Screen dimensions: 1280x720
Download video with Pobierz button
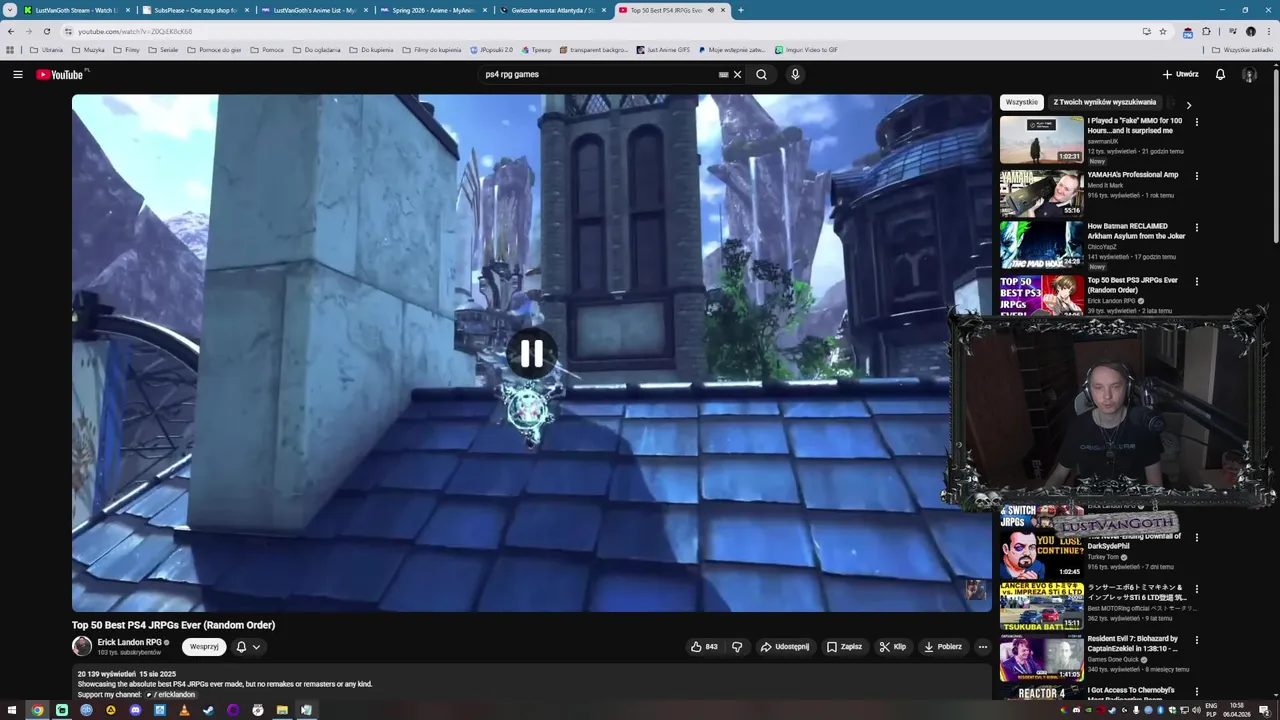click(942, 647)
